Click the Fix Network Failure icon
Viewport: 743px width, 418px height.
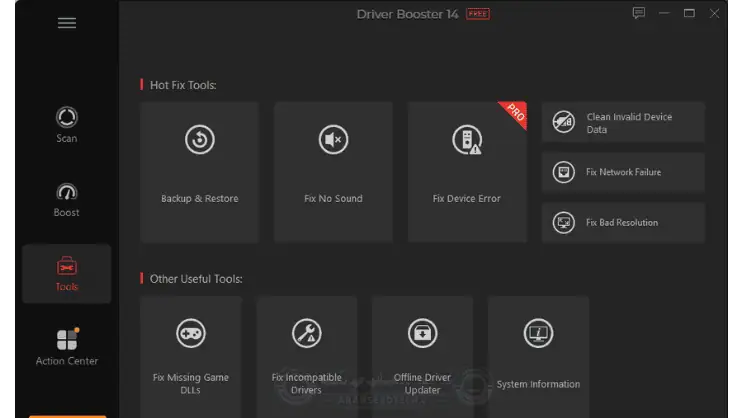pyautogui.click(x=563, y=172)
